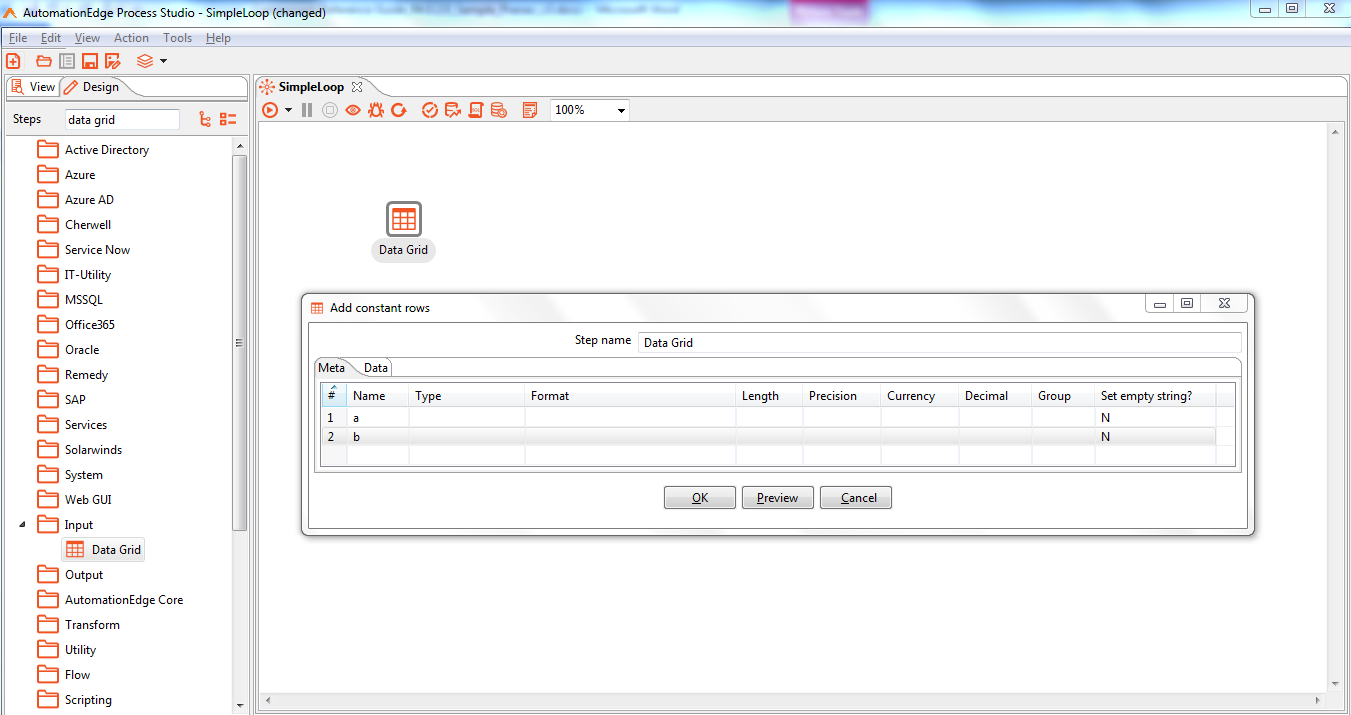Click the perspectives layers icon
This screenshot has height=715, width=1351.
pos(145,61)
